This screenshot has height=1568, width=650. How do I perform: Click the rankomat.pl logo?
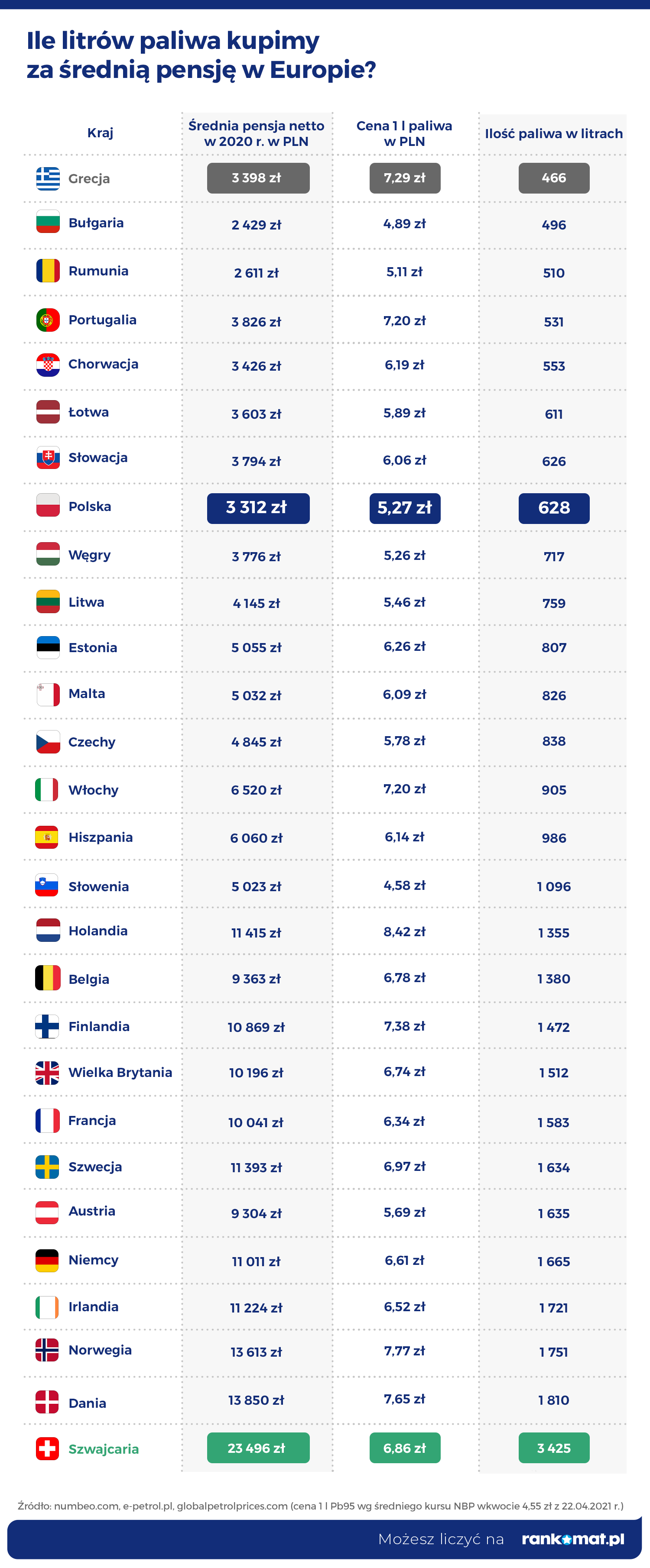[572, 1539]
